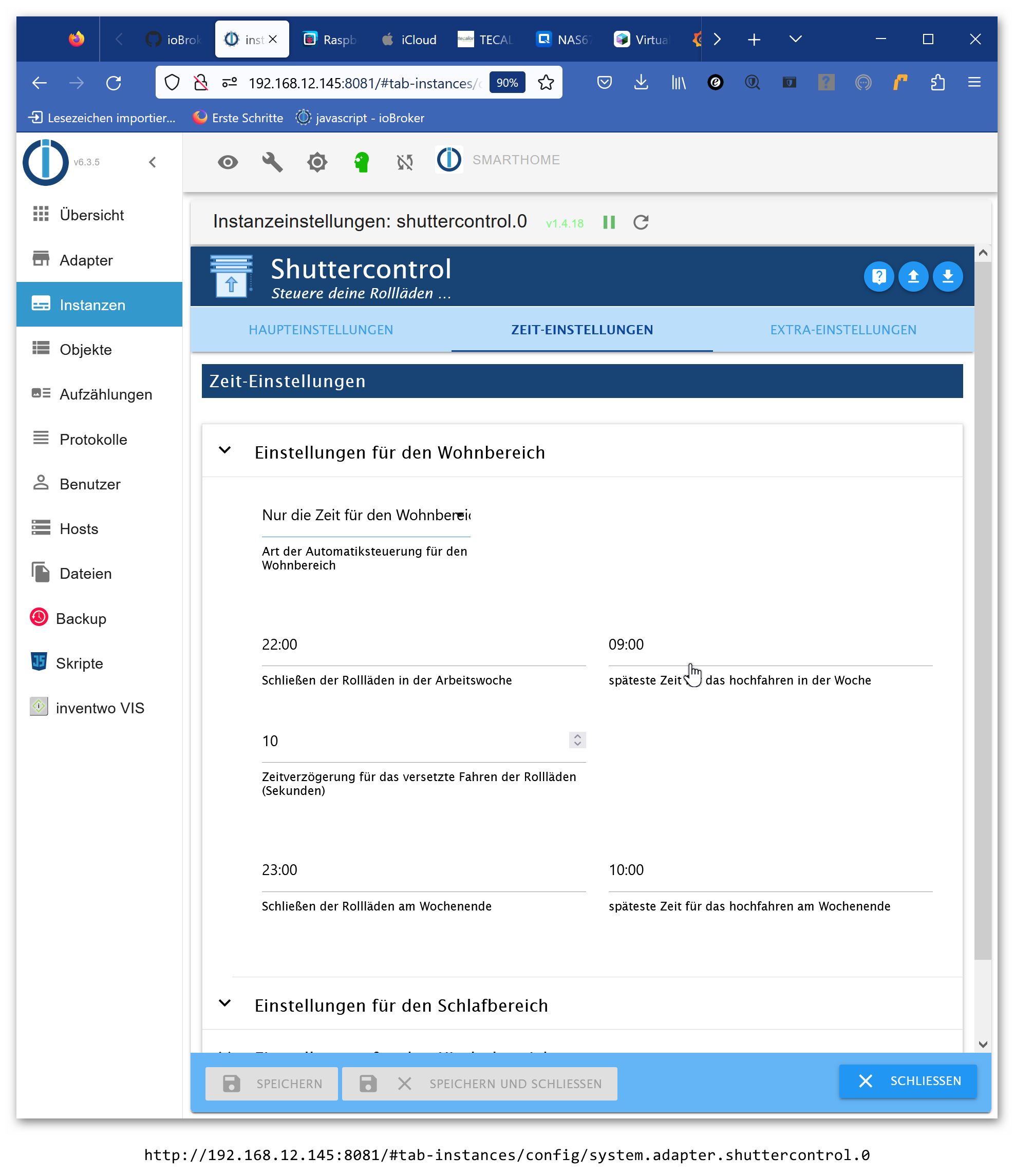The height and width of the screenshot is (1176, 1014).
Task: Edit the 23:00 weekend closing time
Action: [x=424, y=870]
